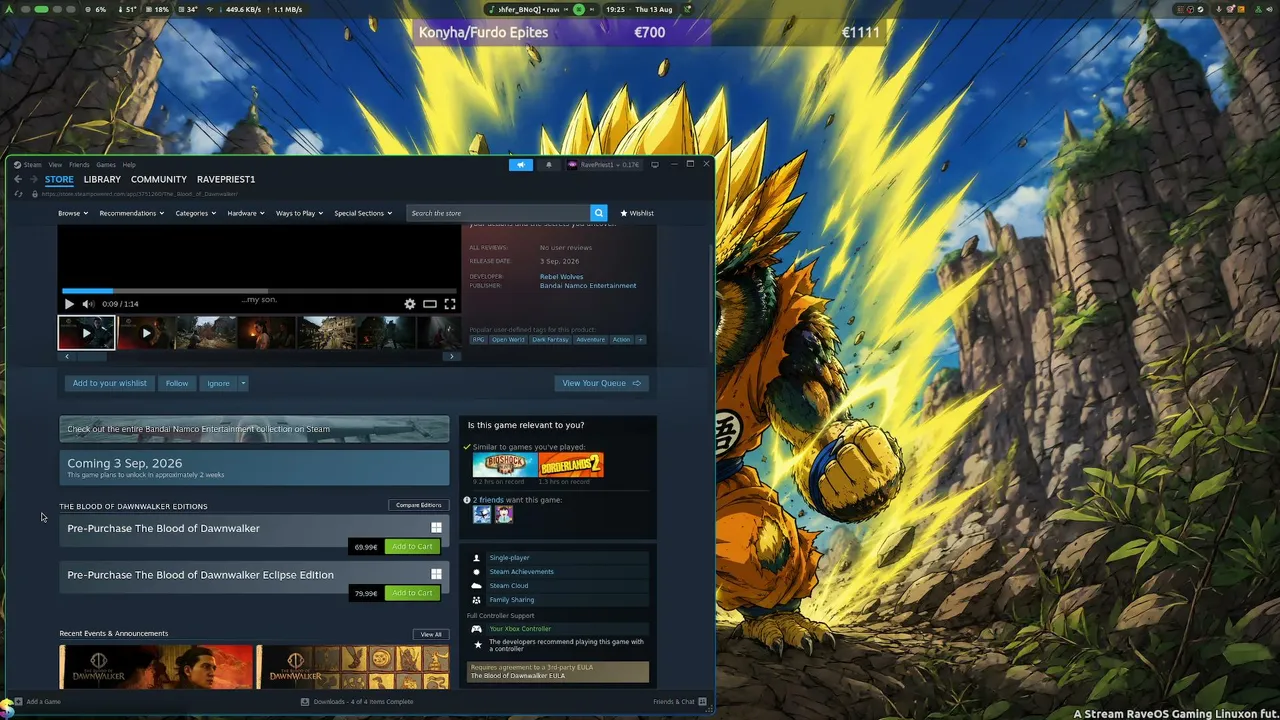This screenshot has height=720, width=1280.
Task: Click the Steam Cloud icon
Action: point(476,586)
